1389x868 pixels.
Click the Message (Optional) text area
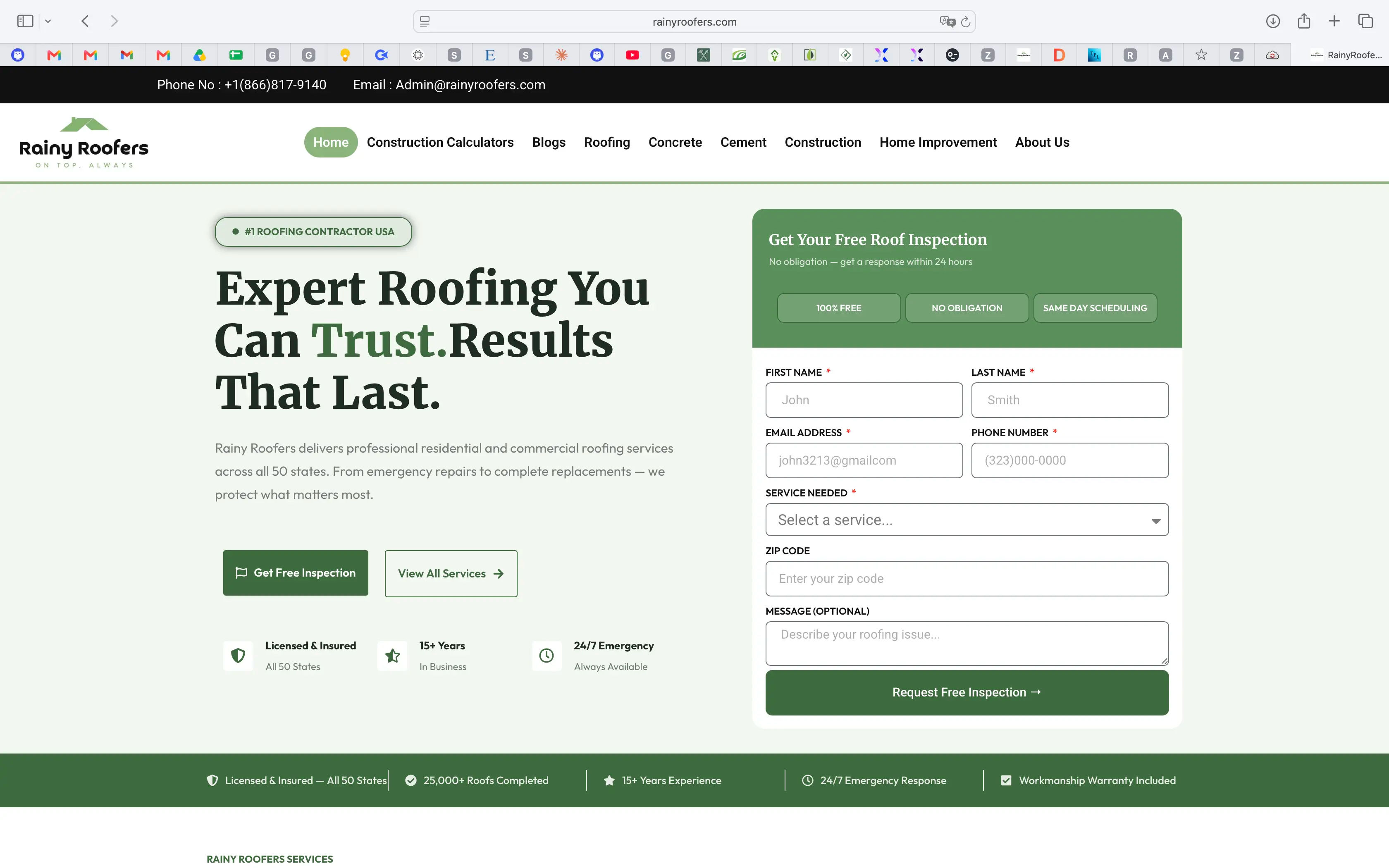coord(967,644)
